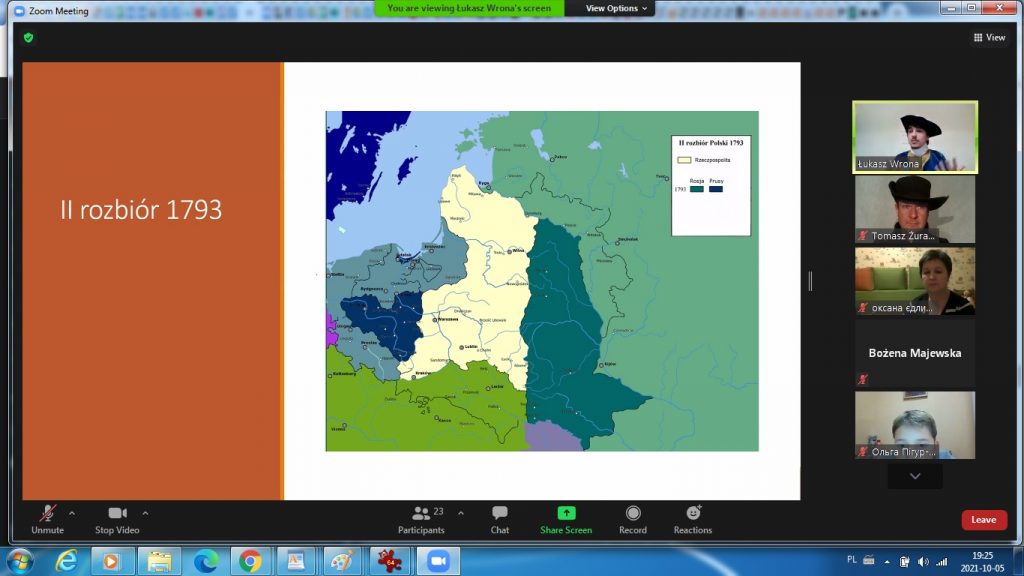Open the View Options menu
1024x576 pixels.
coord(616,8)
